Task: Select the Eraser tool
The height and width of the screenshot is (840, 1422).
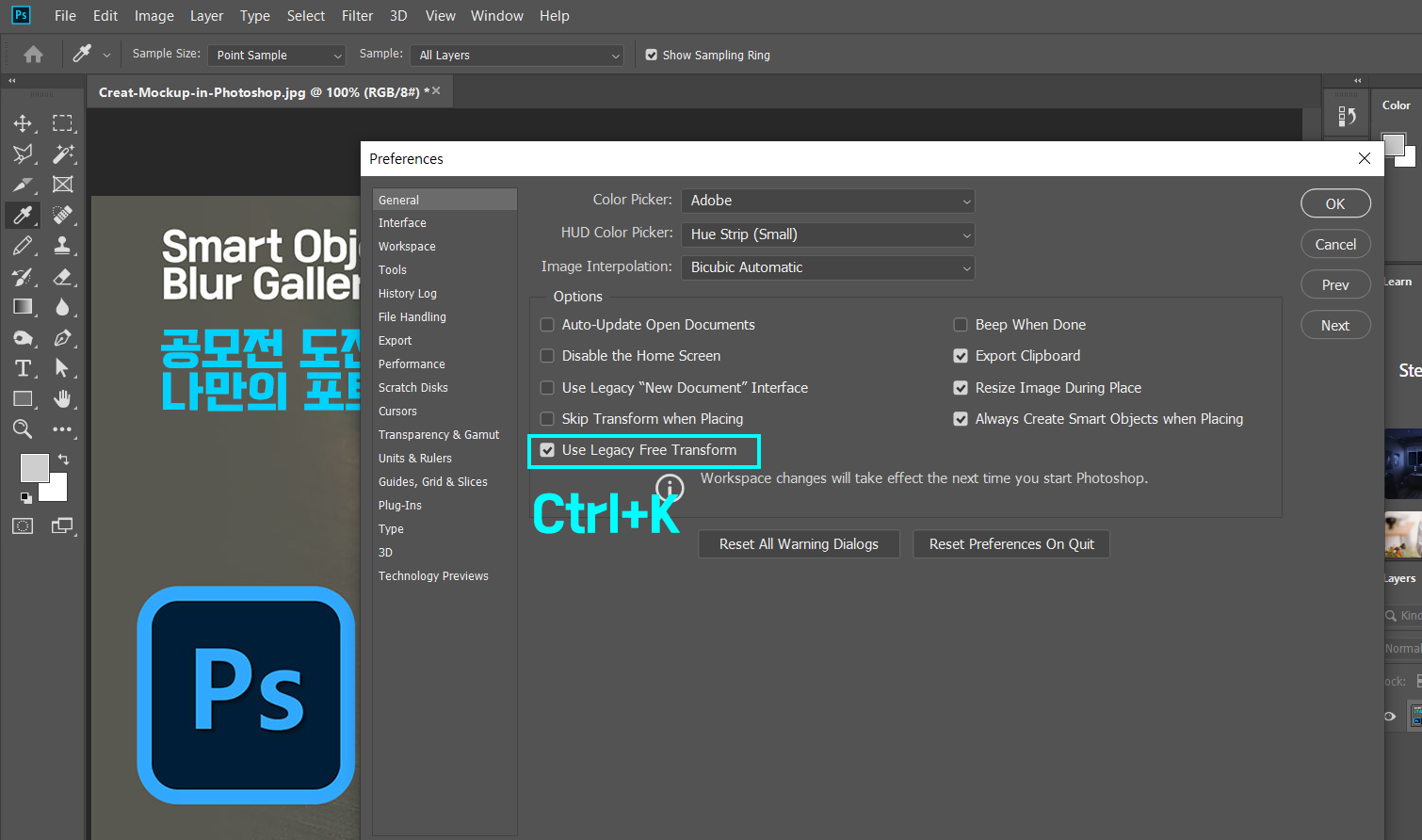Action: pos(62,277)
